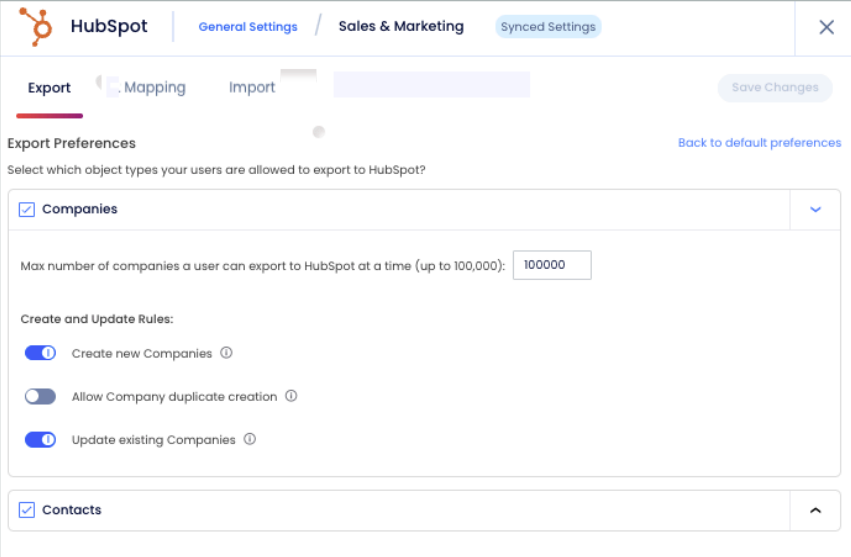
Task: Click info icon beside Create new Companies
Action: coord(227,353)
